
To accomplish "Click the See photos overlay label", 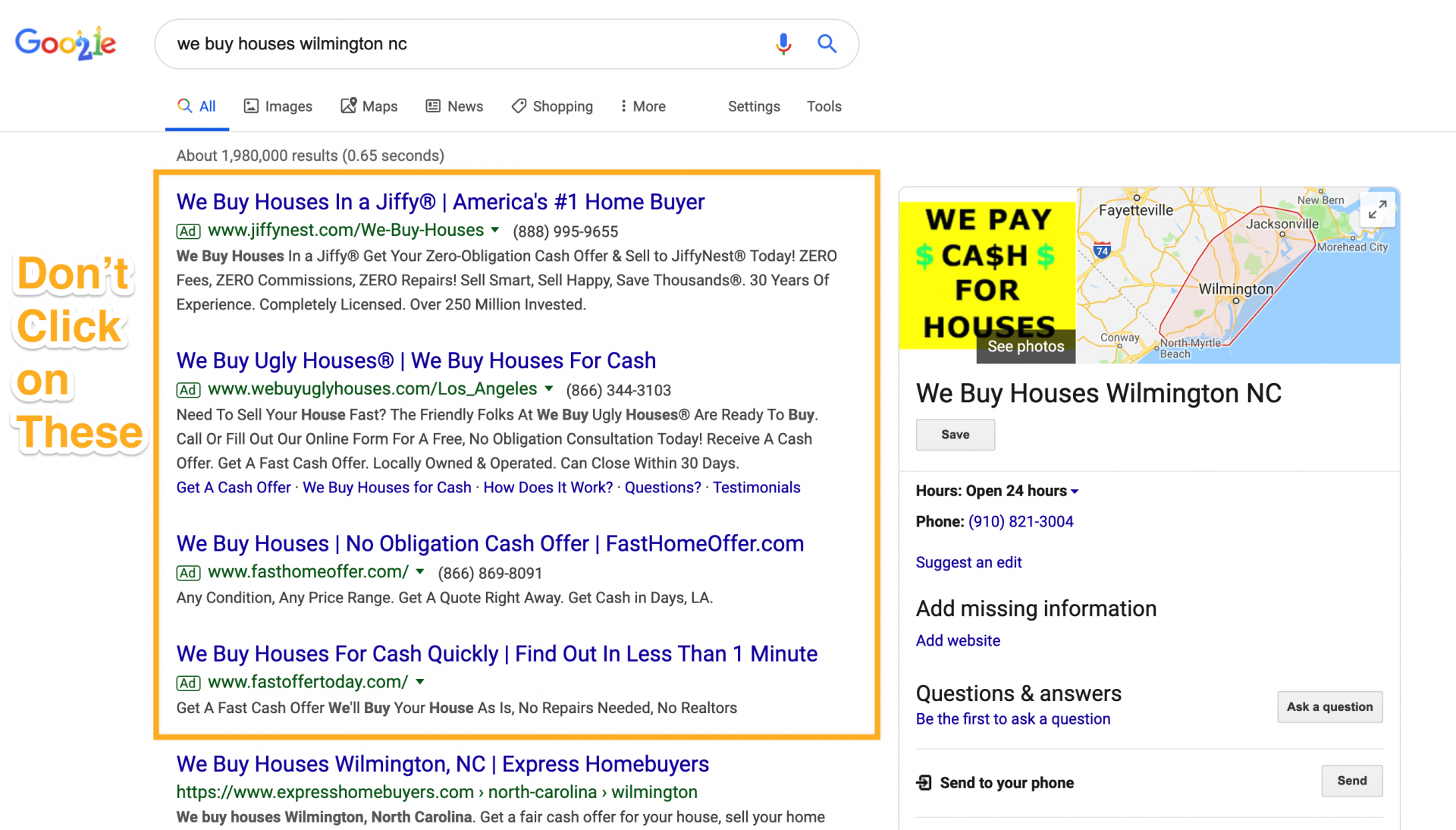I will click(x=1025, y=346).
